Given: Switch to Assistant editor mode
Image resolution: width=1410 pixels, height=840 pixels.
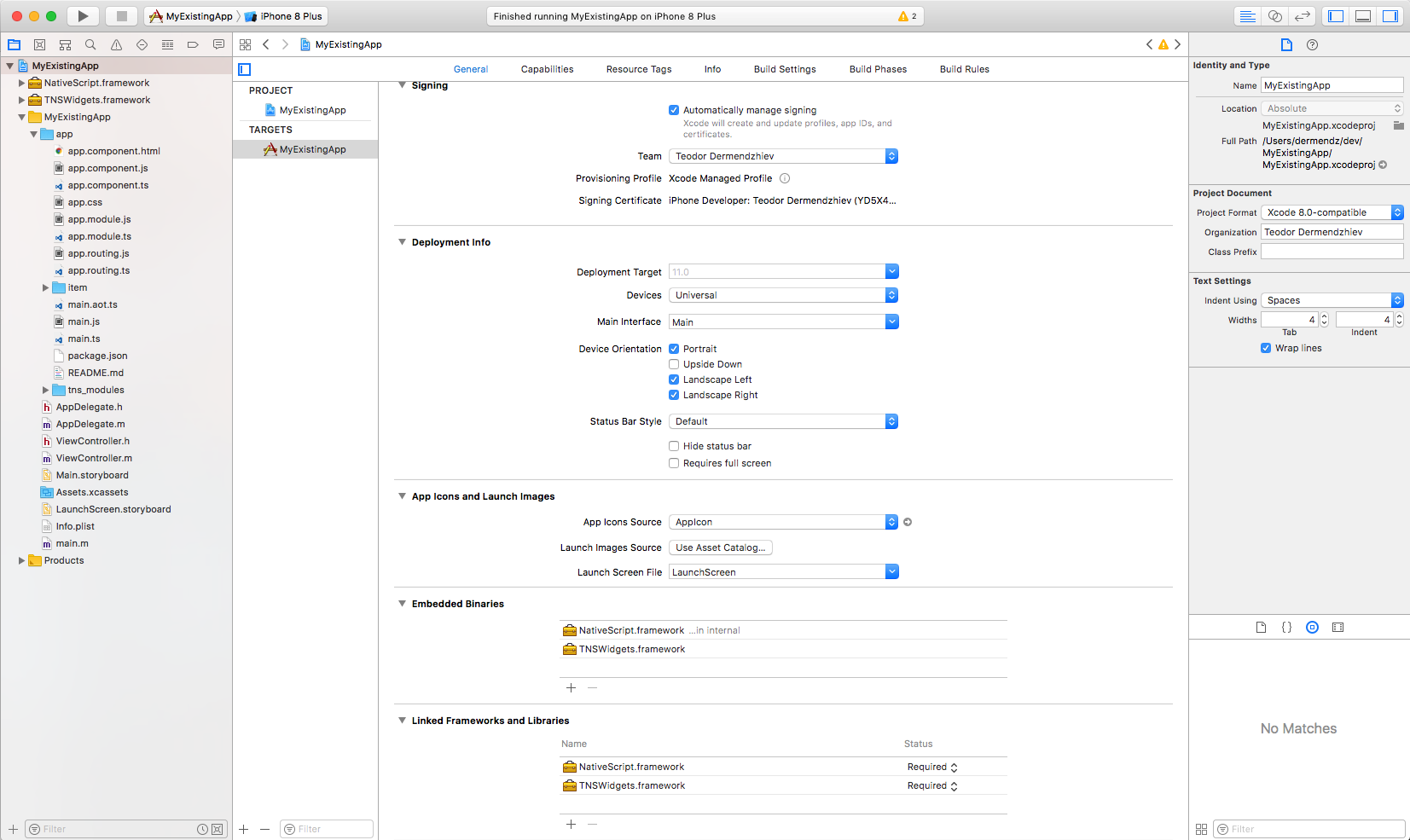Looking at the screenshot, I should tap(1274, 16).
